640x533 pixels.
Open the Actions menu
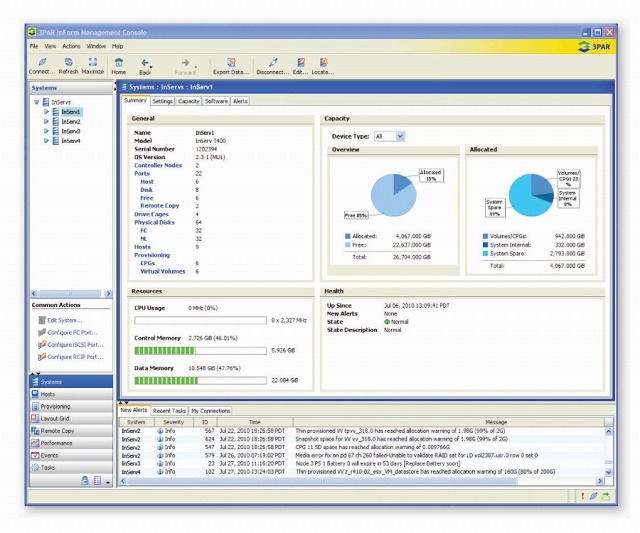pyautogui.click(x=71, y=46)
